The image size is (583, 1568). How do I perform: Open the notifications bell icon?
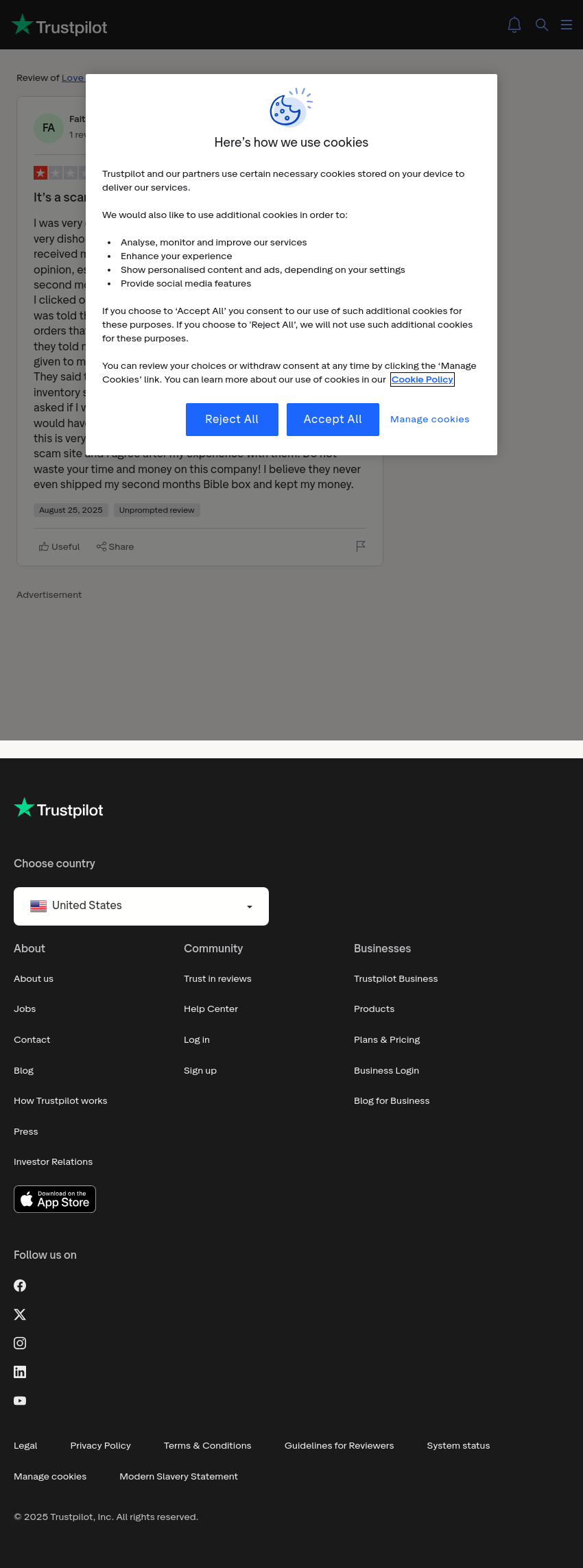[514, 25]
